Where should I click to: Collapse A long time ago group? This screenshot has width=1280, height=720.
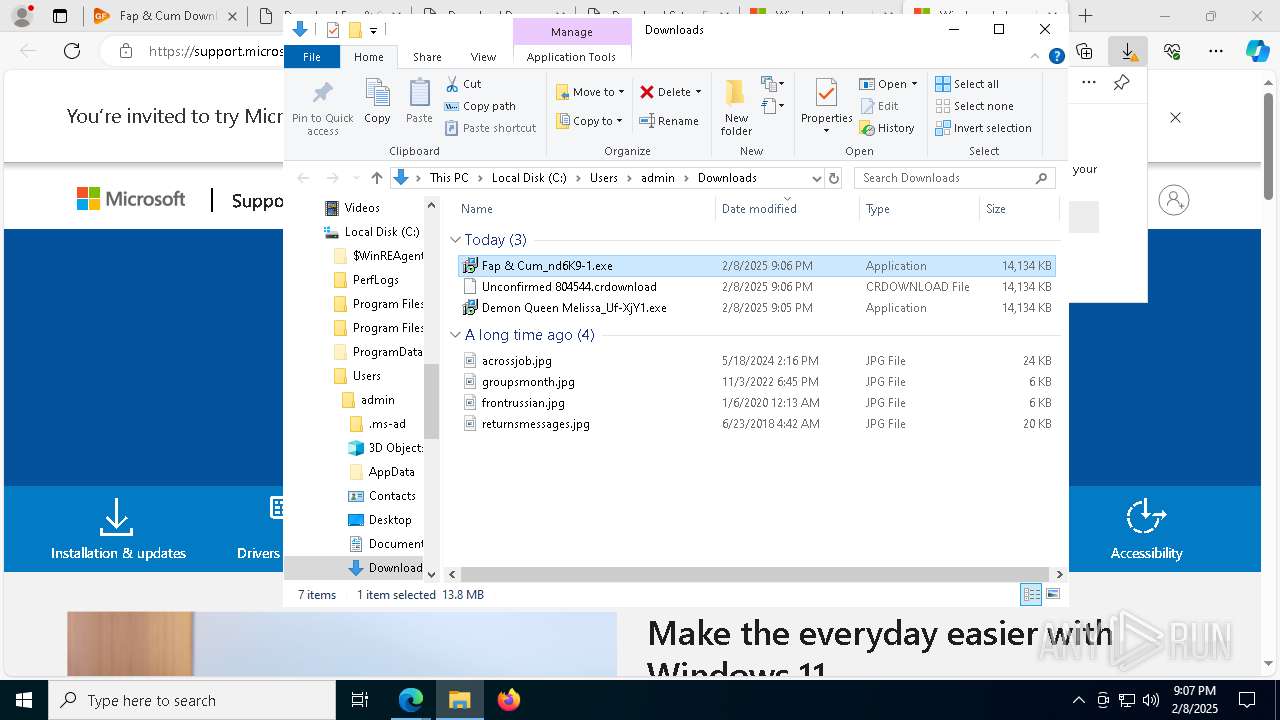click(455, 335)
